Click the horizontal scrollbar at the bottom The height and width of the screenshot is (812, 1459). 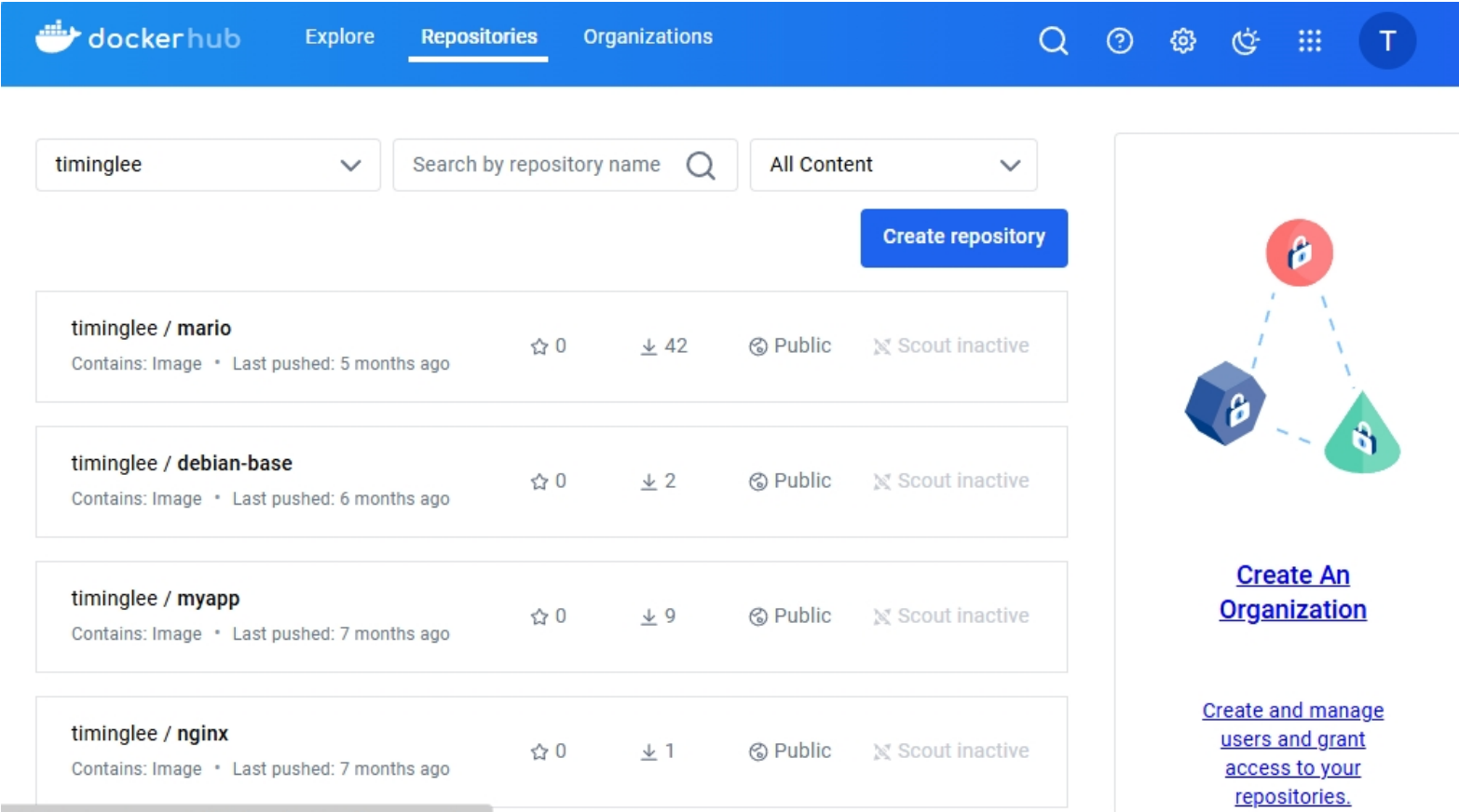click(246, 807)
